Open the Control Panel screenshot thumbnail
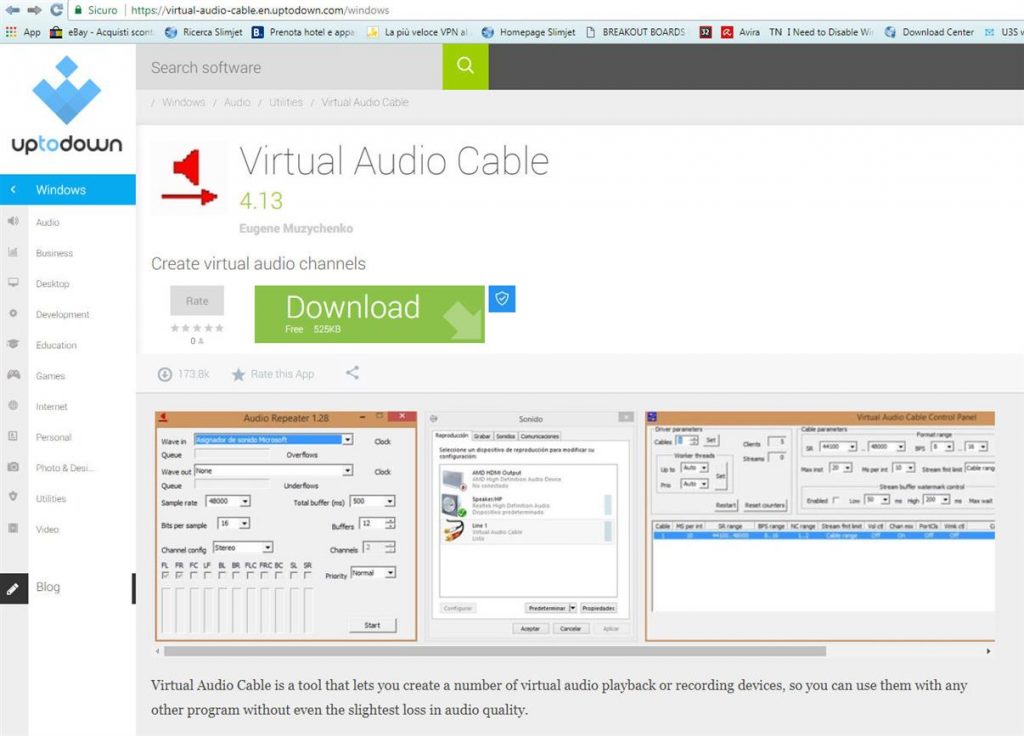Viewport: 1024px width, 736px height. [x=820, y=526]
